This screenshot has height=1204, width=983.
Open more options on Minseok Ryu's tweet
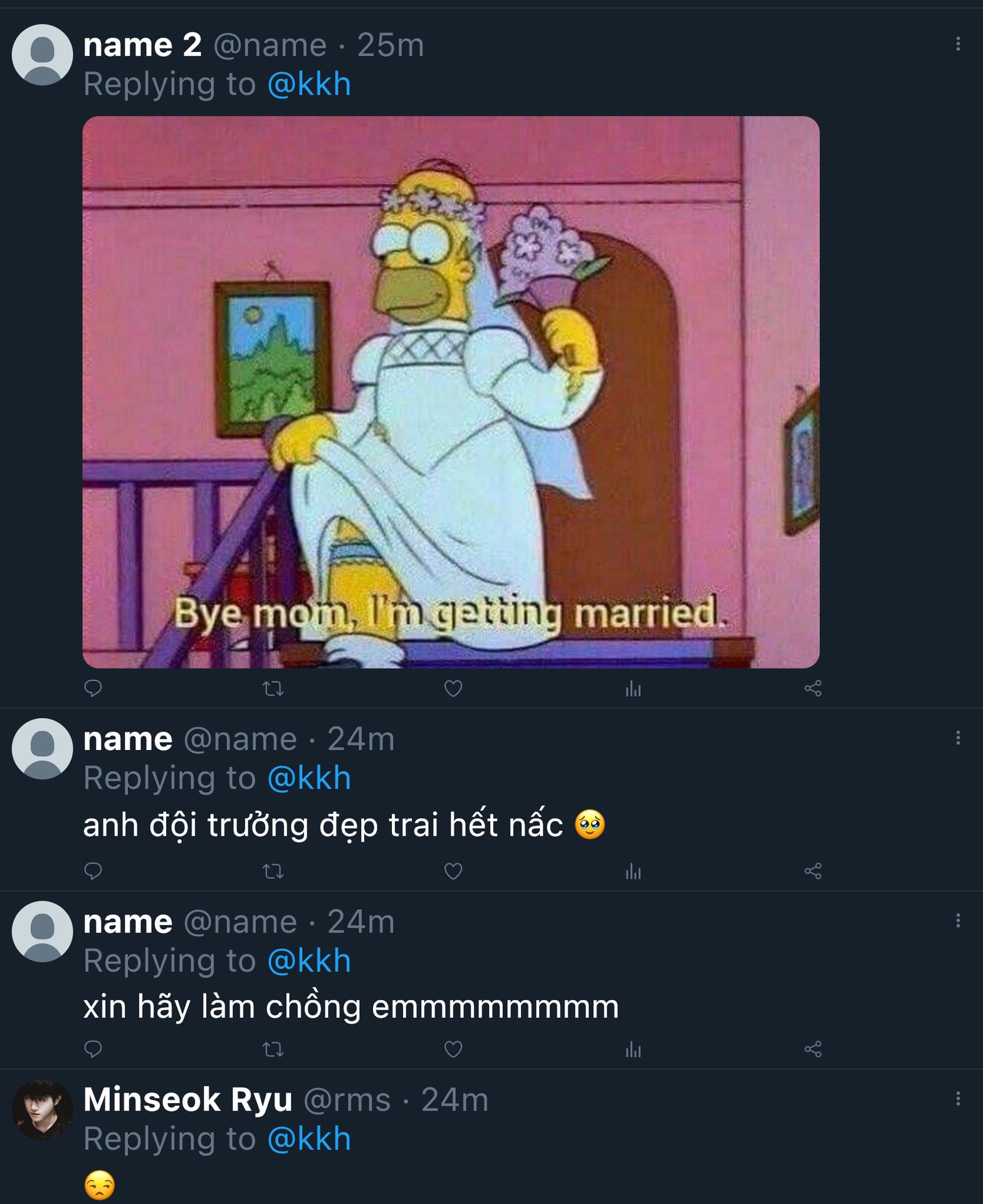957,1098
